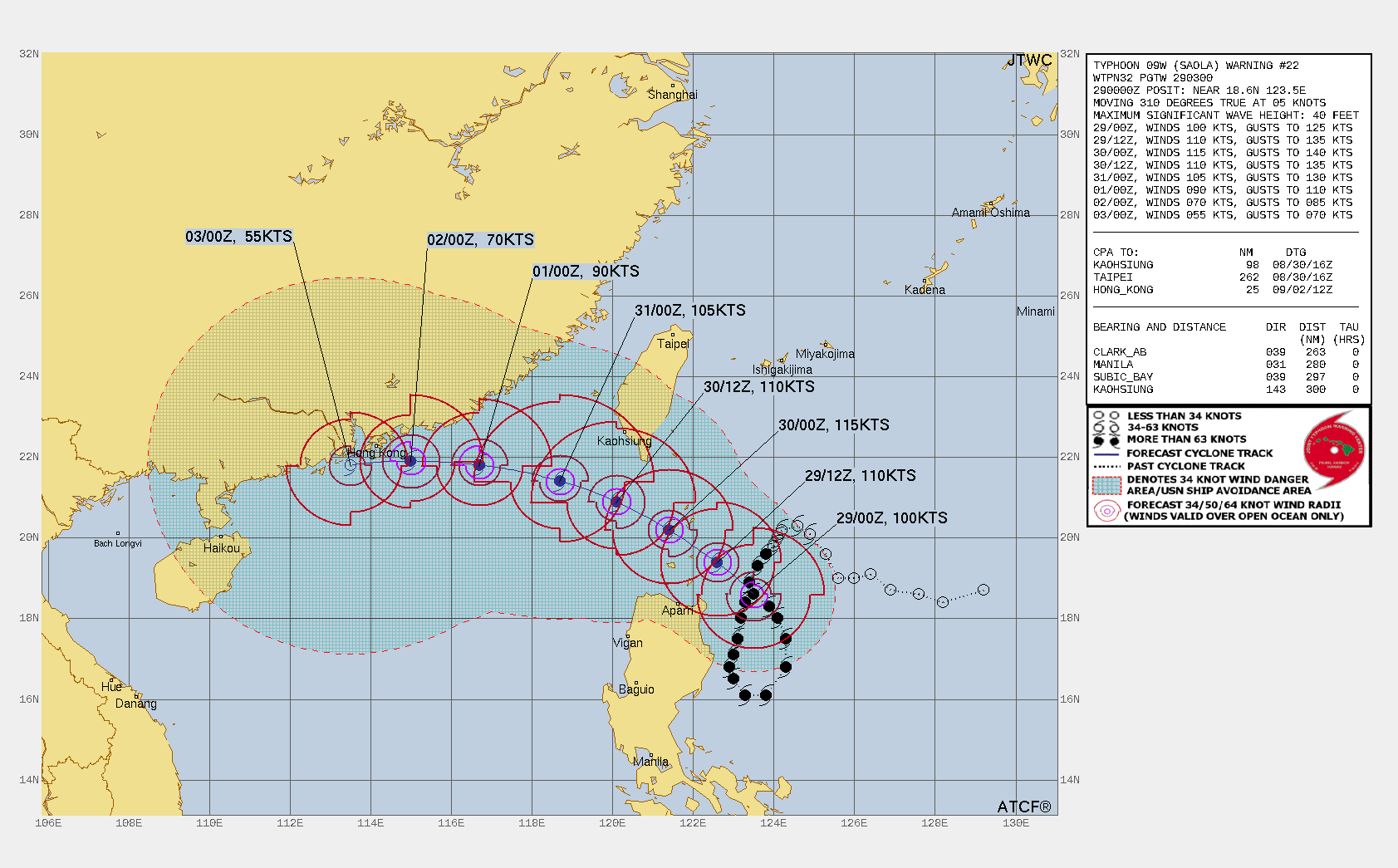Click the Shanghai city label
The width and height of the screenshot is (1398, 868).
click(x=673, y=95)
